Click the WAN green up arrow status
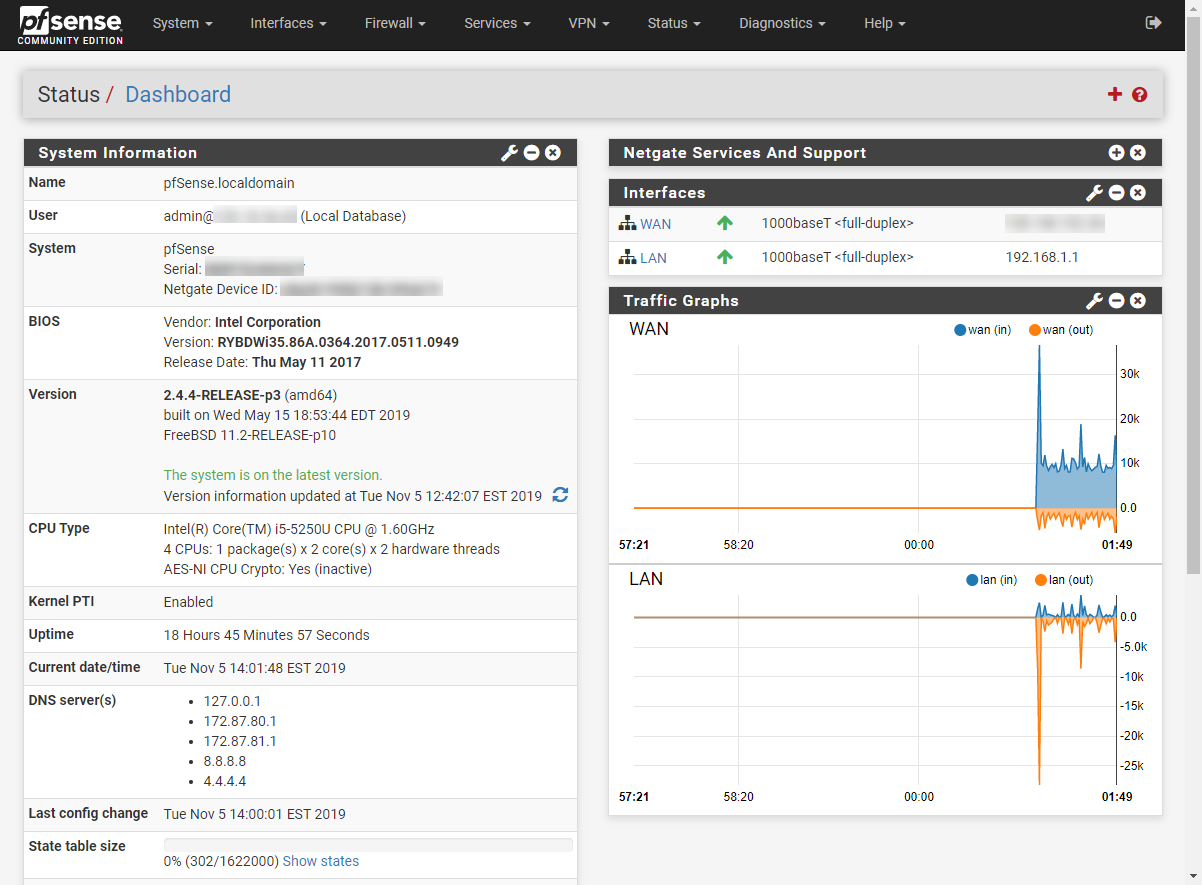The image size is (1202, 885). (725, 224)
